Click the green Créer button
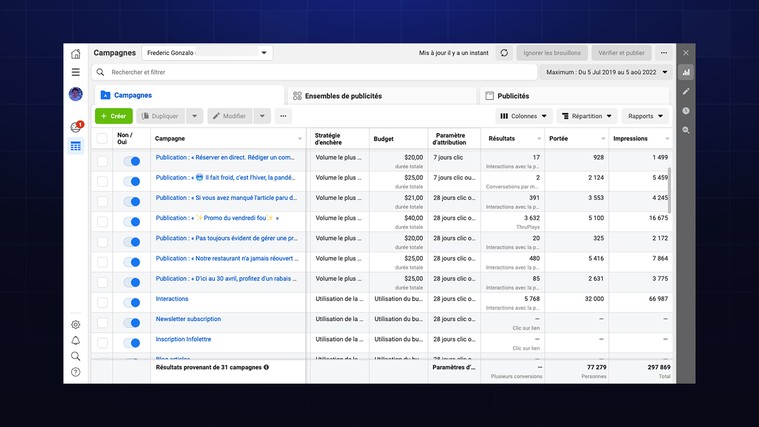 pos(113,116)
